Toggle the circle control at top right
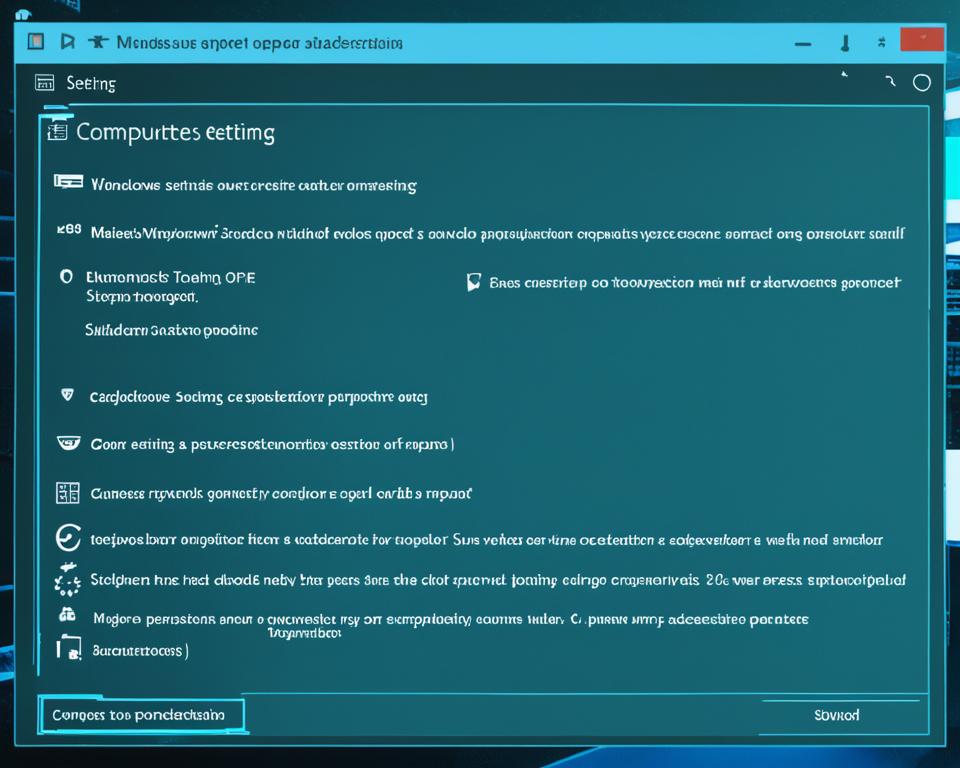Image resolution: width=960 pixels, height=768 pixels. tap(921, 83)
